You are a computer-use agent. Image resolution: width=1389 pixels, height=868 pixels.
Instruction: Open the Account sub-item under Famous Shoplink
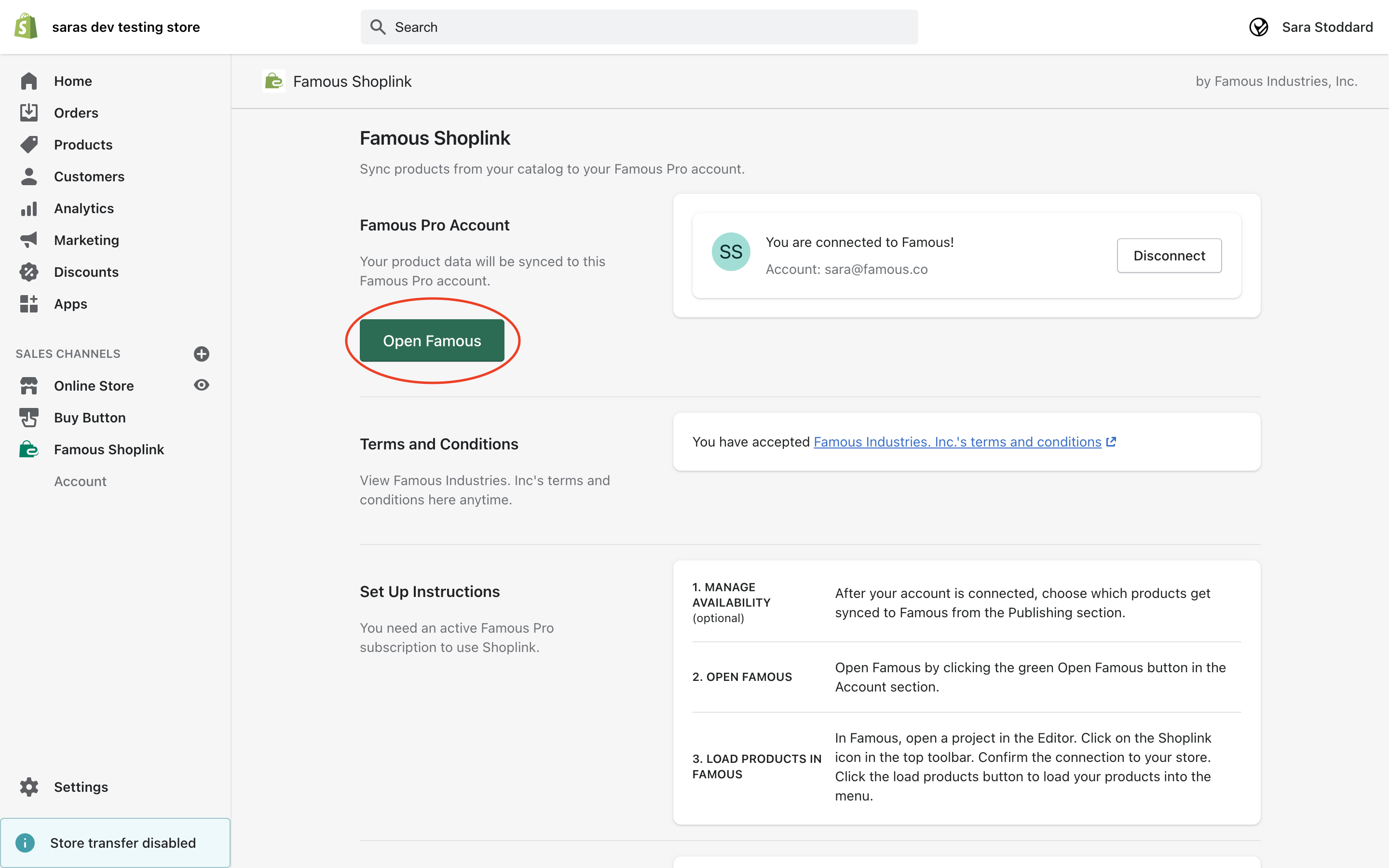click(81, 481)
